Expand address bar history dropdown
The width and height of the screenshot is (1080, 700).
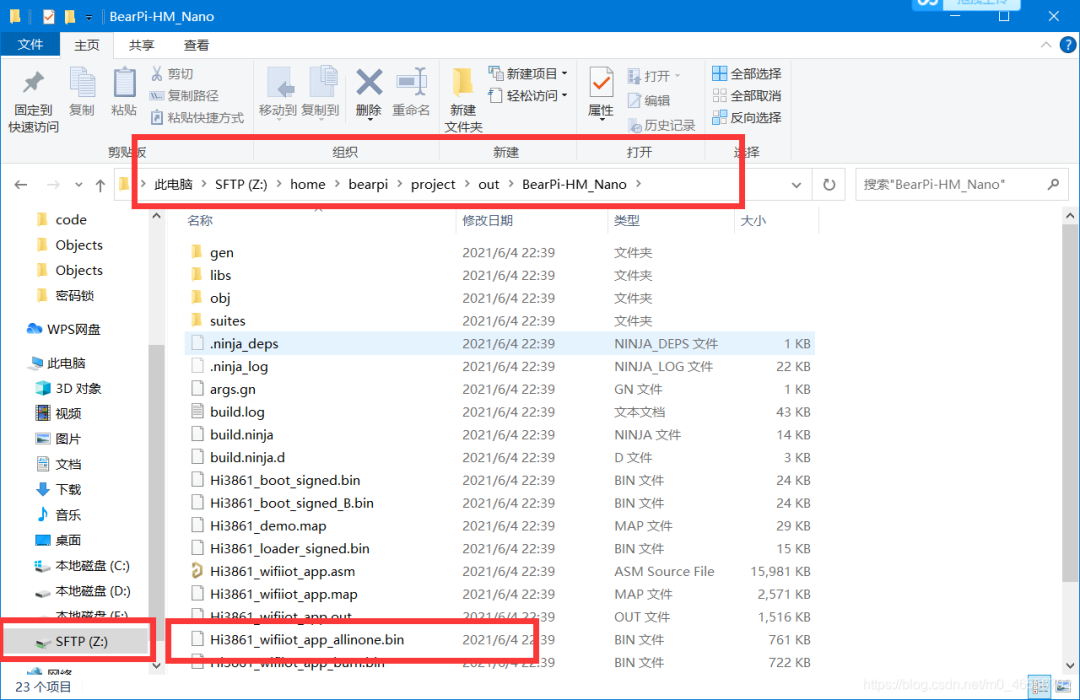coord(796,185)
